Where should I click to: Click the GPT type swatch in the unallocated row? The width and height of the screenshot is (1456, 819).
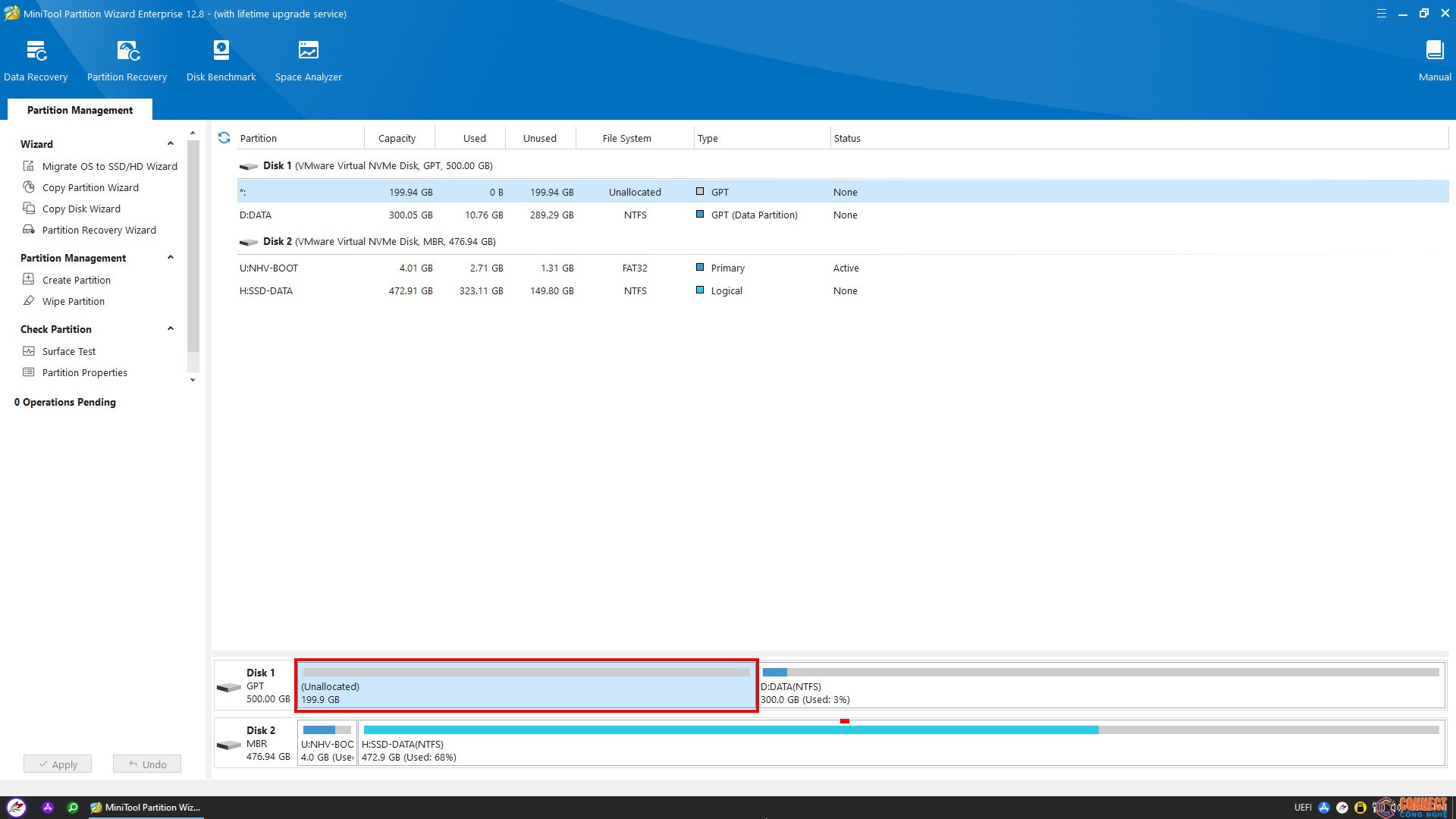pos(700,192)
